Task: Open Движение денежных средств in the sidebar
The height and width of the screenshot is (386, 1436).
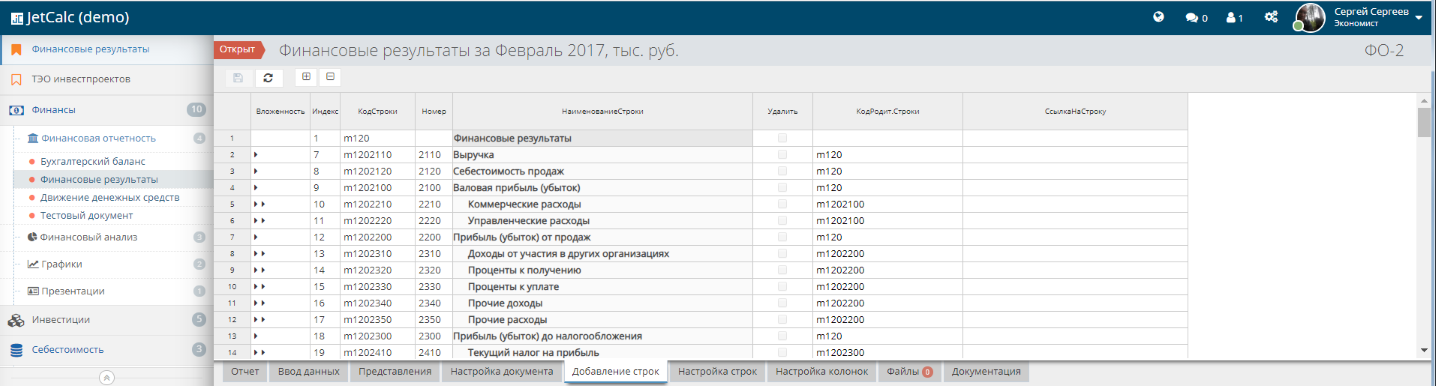Action: 110,197
